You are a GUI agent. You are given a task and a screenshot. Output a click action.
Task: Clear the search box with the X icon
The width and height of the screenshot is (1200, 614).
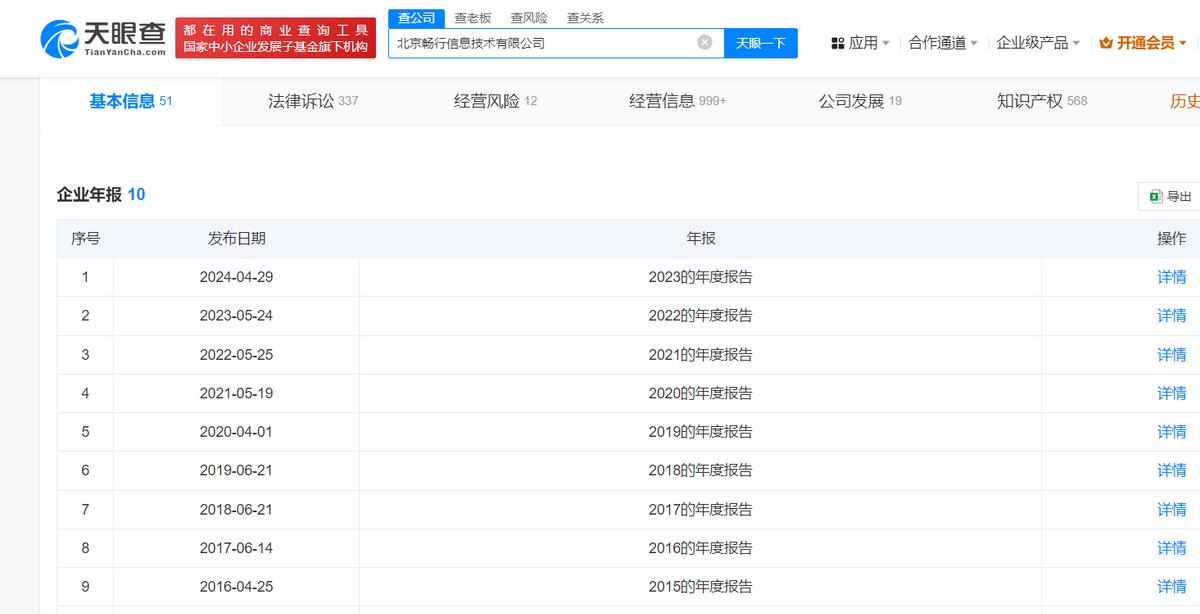click(705, 43)
